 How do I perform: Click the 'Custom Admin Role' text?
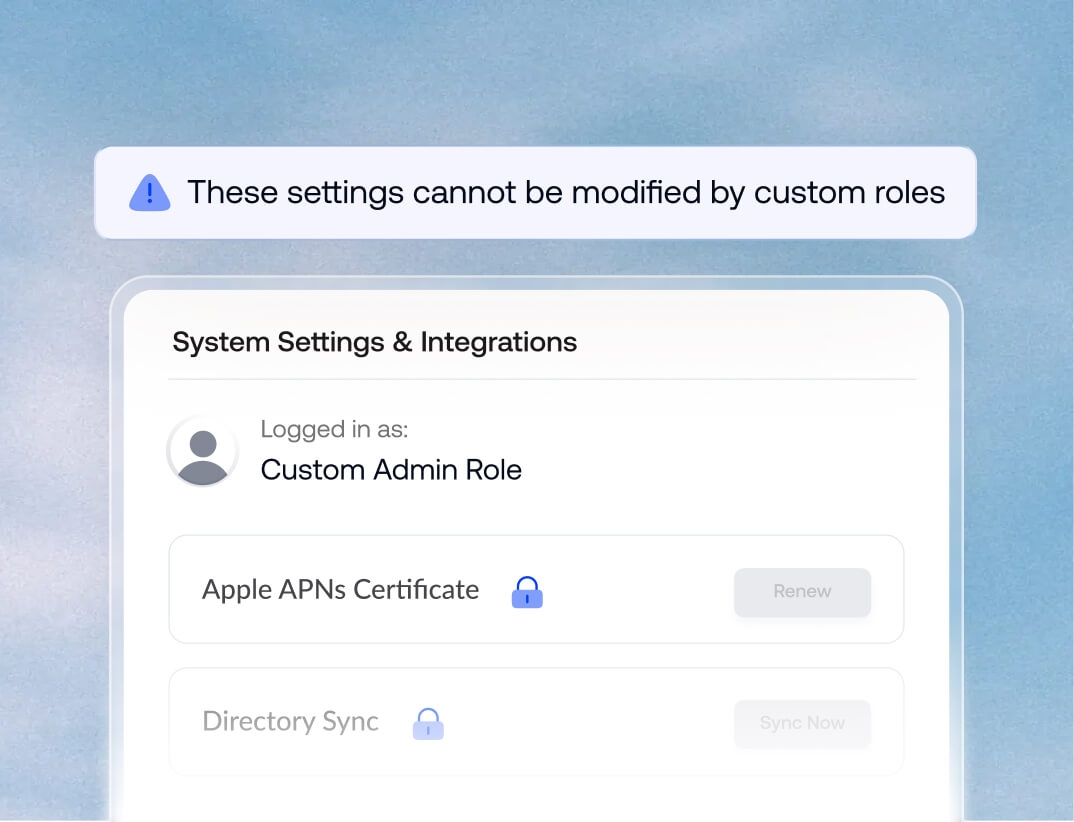tap(391, 470)
